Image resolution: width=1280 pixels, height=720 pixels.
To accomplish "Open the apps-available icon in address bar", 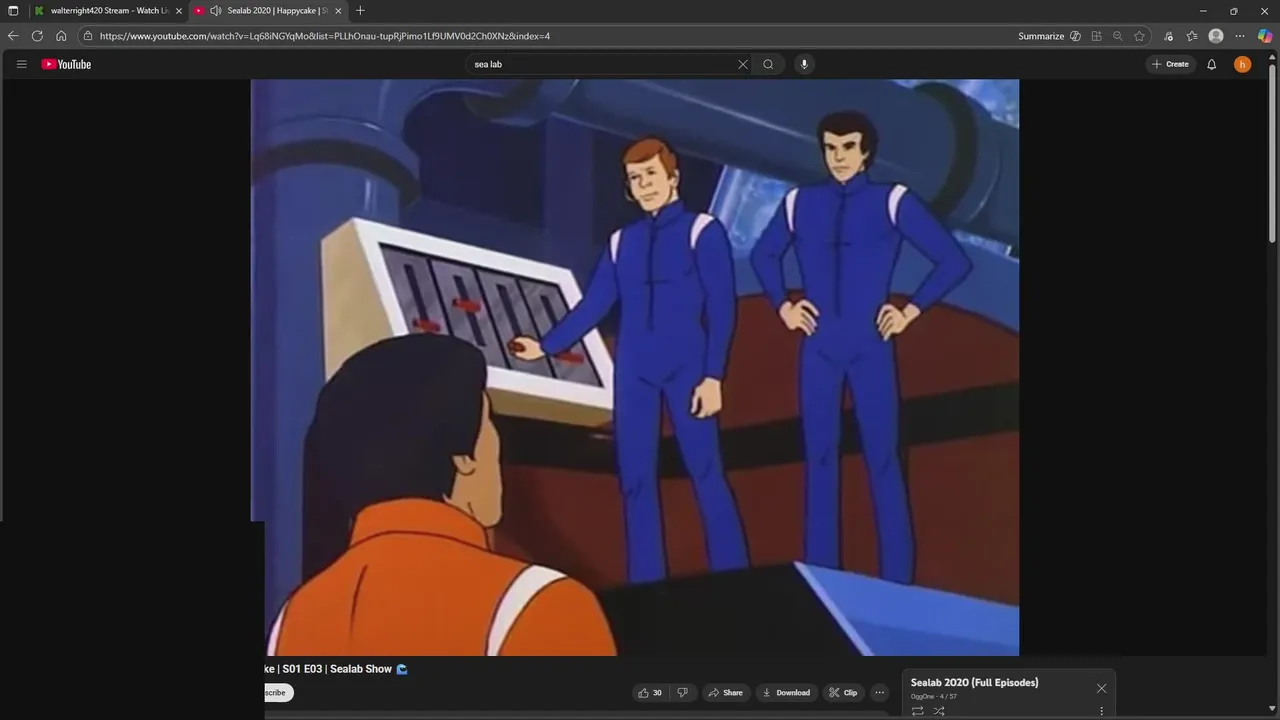I will (x=1097, y=36).
